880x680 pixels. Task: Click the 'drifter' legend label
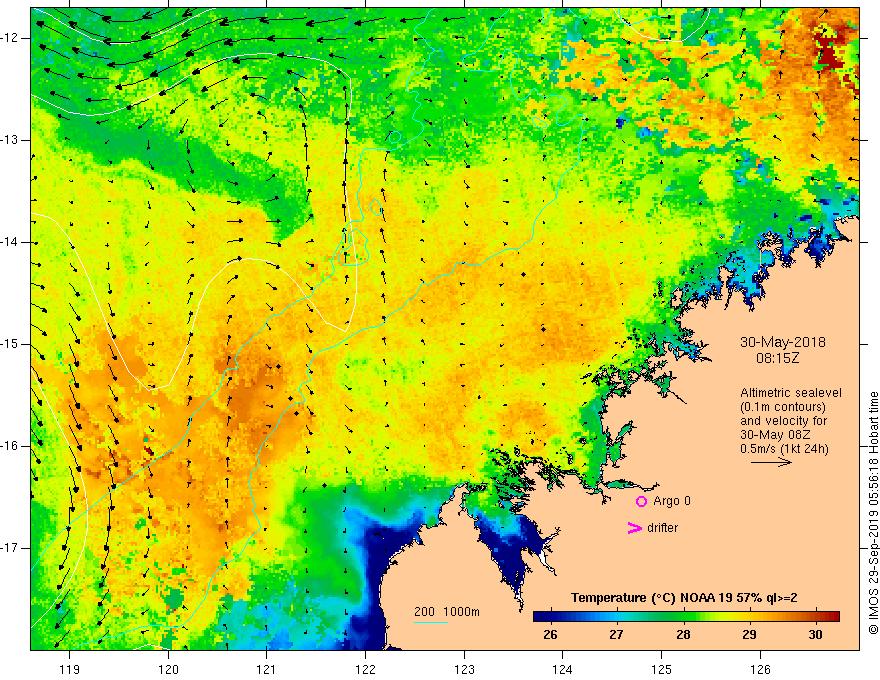point(662,528)
